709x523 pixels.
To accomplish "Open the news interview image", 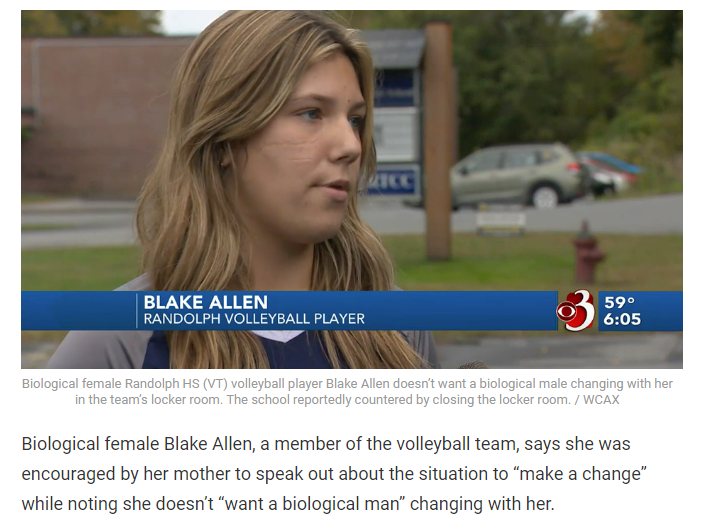I will (x=352, y=189).
